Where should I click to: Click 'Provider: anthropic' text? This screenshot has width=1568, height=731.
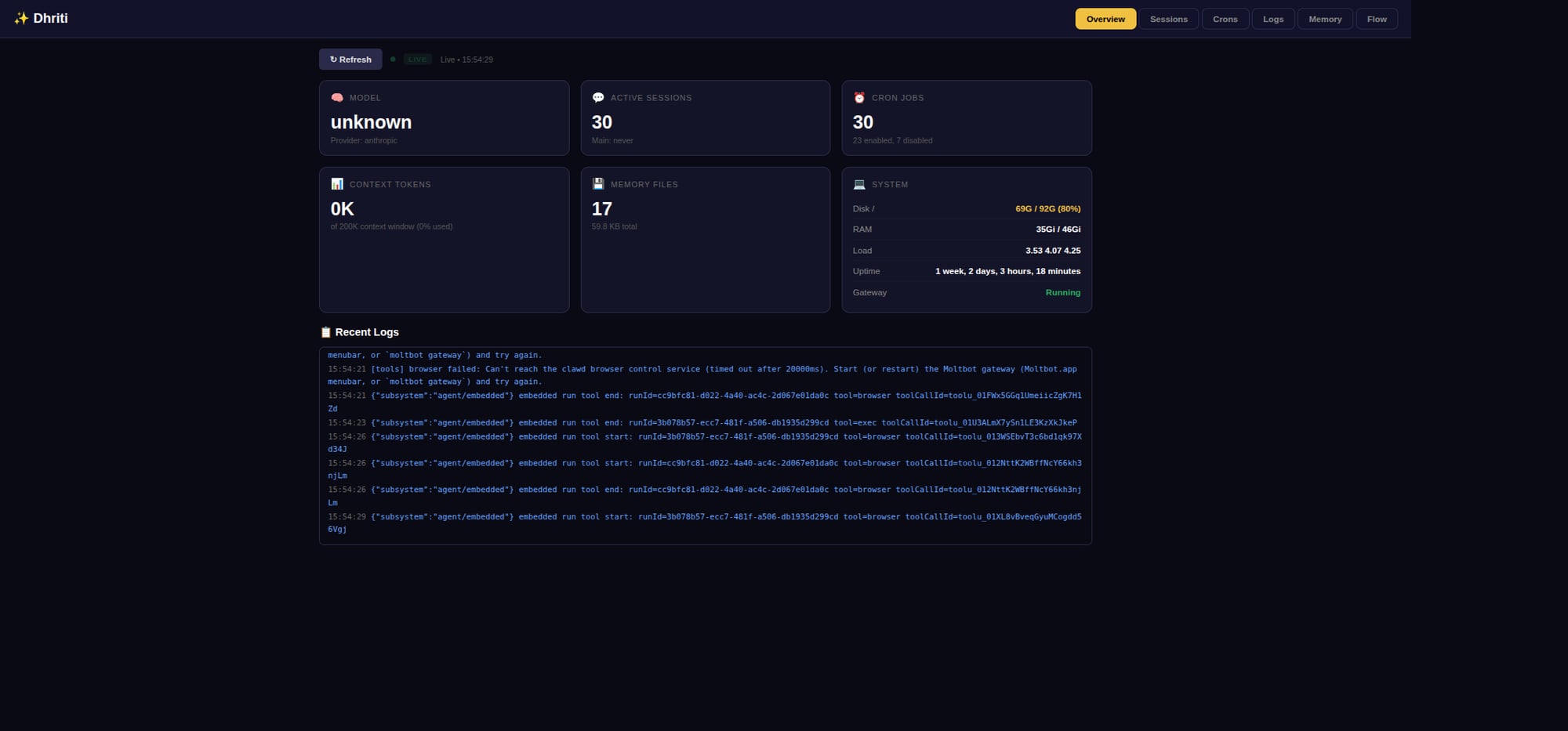click(364, 141)
